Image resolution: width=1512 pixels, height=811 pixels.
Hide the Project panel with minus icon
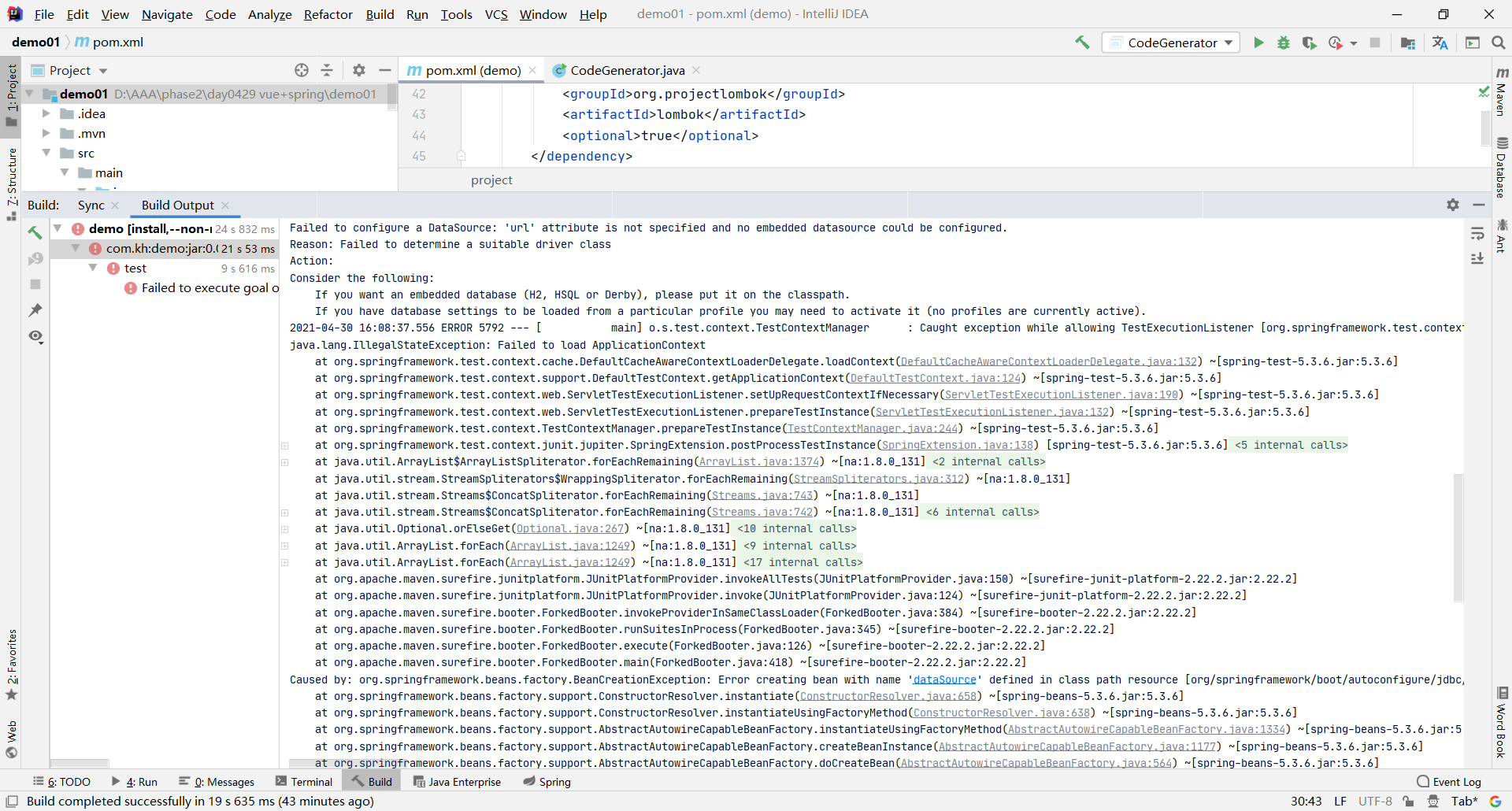pos(384,70)
